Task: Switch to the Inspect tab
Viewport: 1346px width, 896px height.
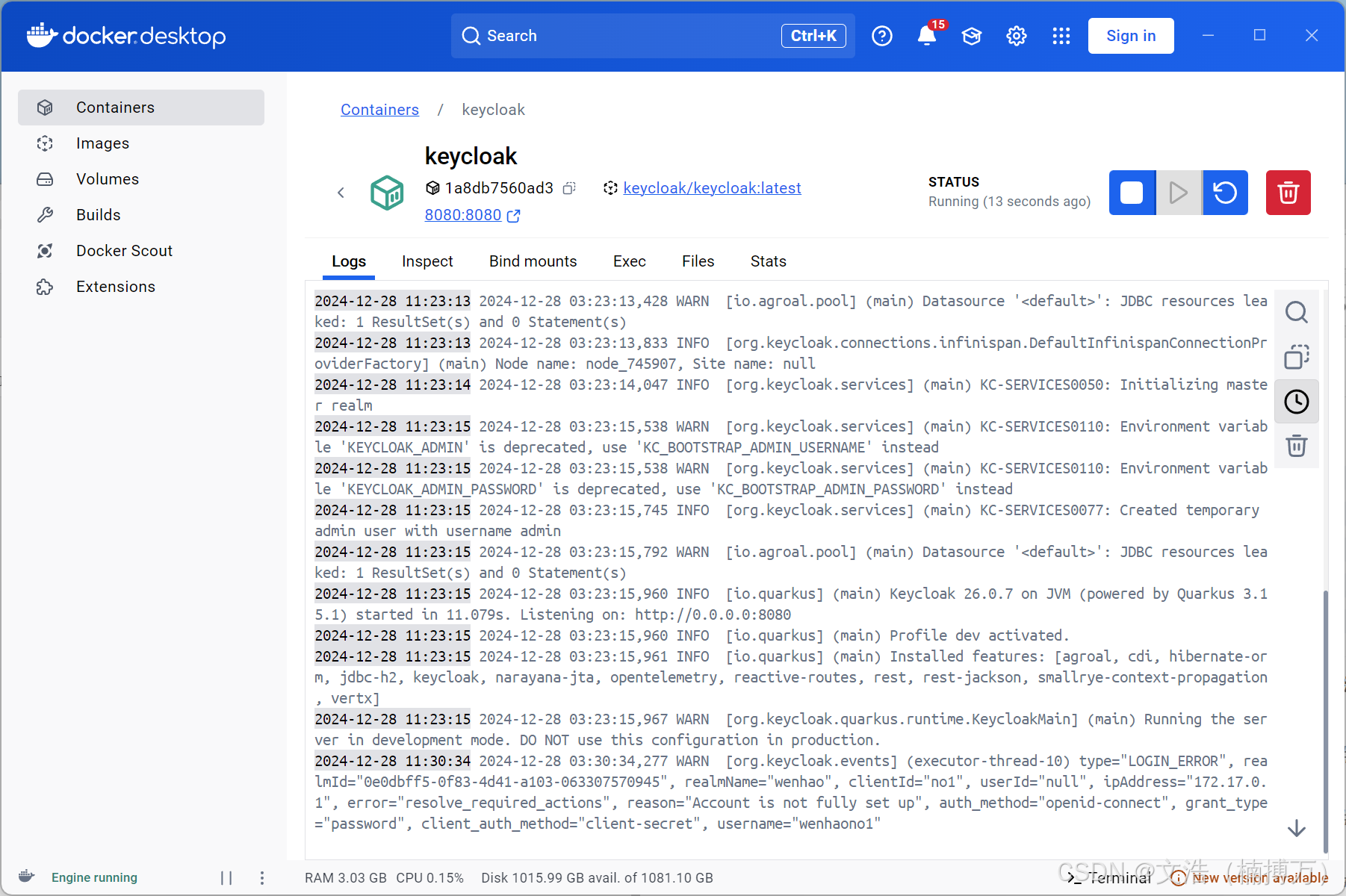Action: click(427, 261)
